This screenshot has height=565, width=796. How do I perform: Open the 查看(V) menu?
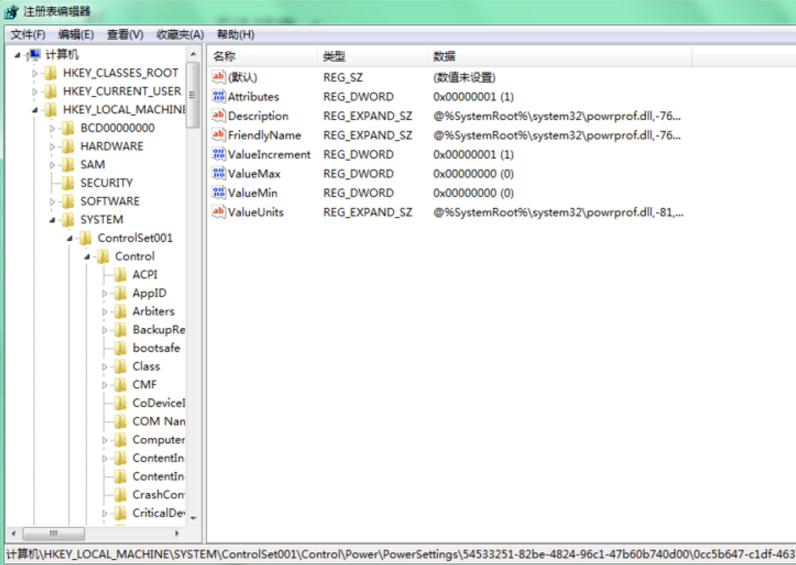click(x=125, y=35)
